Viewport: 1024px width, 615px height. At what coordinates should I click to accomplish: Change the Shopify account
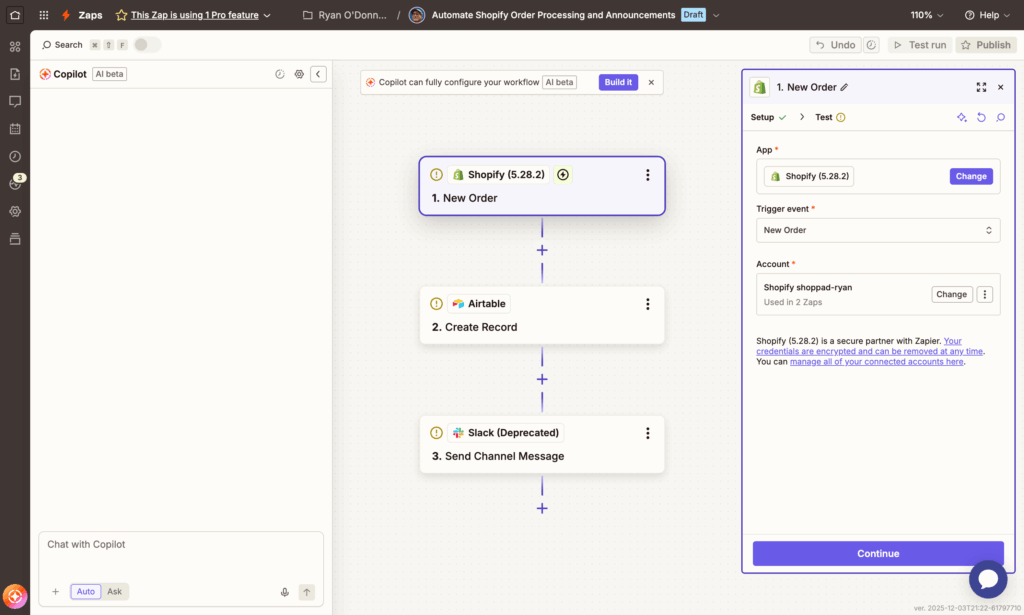click(x=952, y=294)
